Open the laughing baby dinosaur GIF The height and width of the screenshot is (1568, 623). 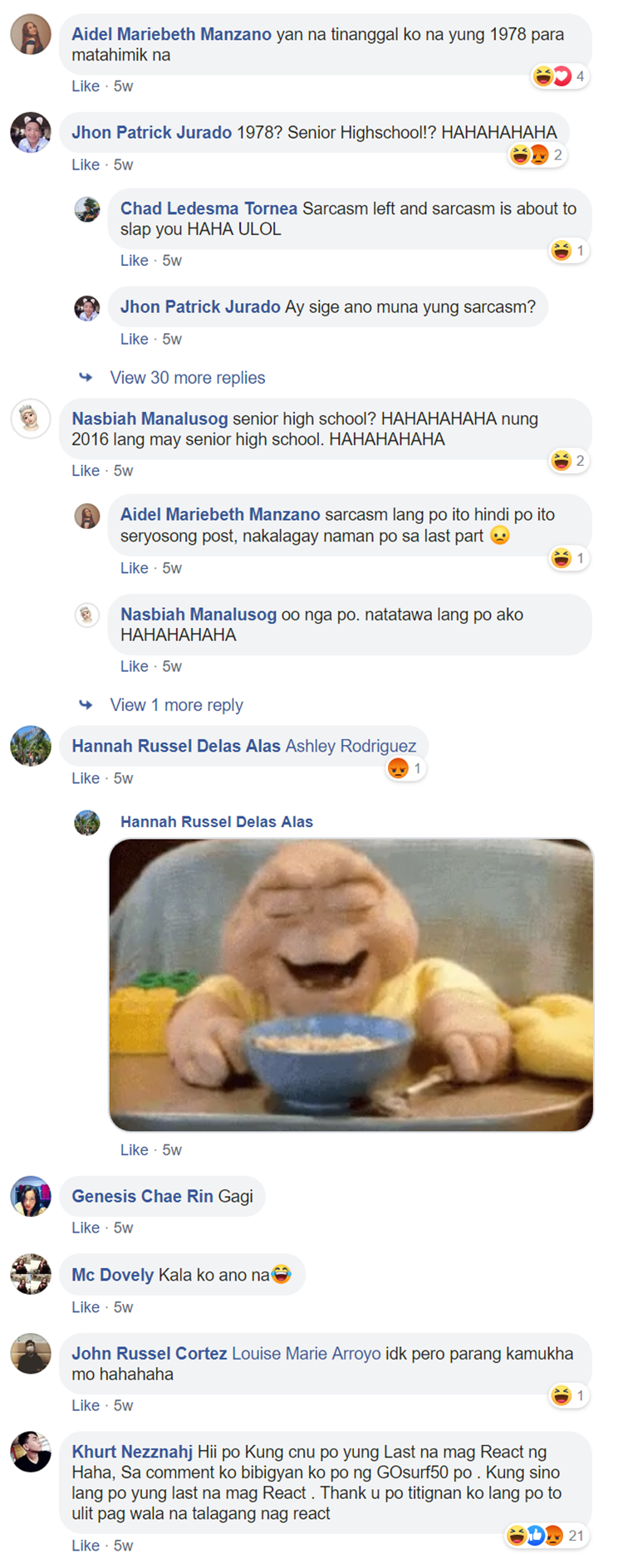point(351,985)
